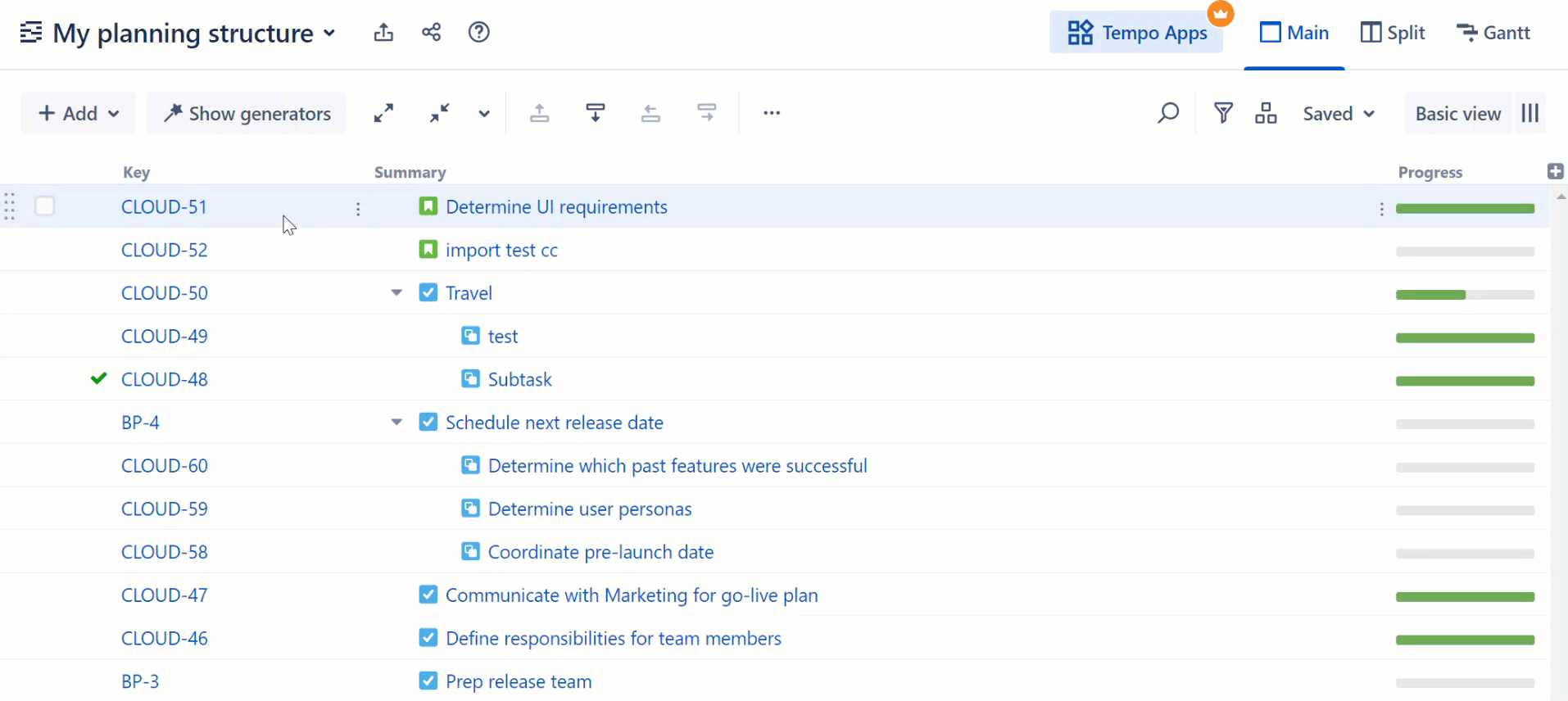Click the transformations group icon
The image size is (1568, 701).
pyautogui.click(x=1266, y=113)
